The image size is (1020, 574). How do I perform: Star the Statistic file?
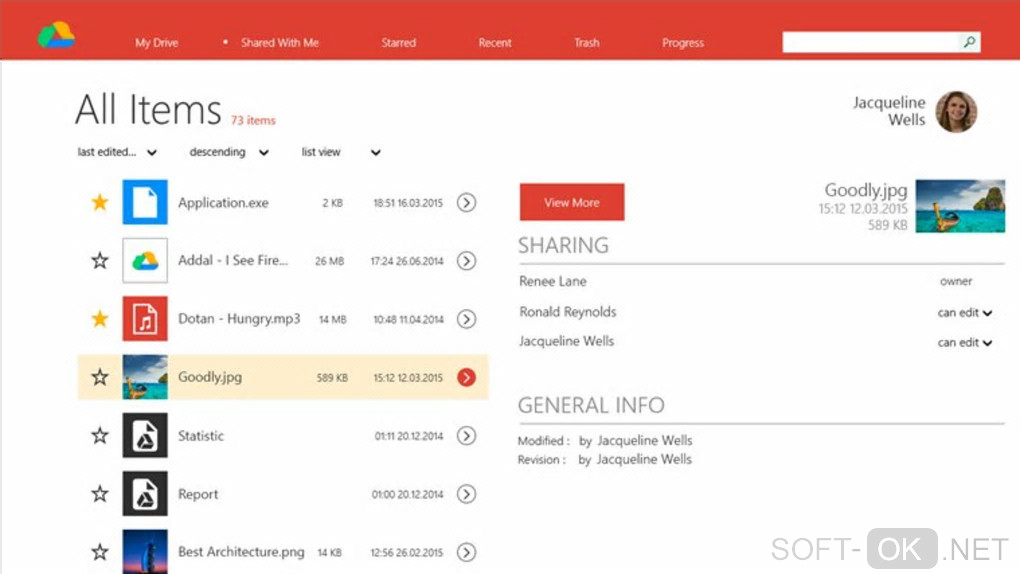coord(100,435)
